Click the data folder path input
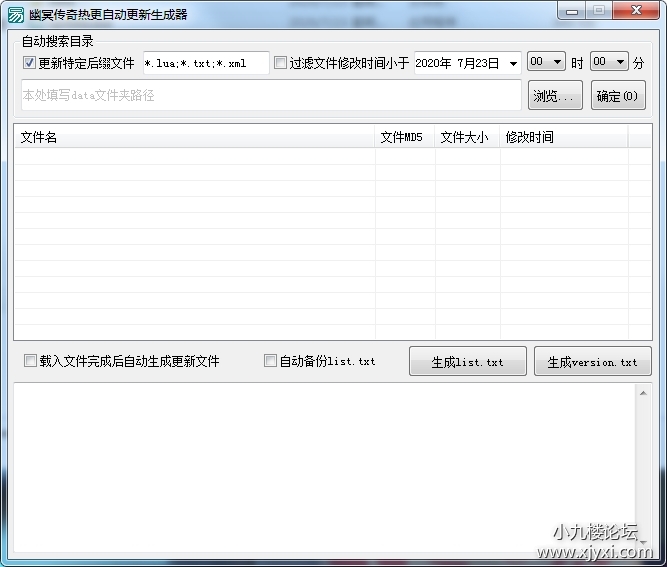 (x=270, y=96)
